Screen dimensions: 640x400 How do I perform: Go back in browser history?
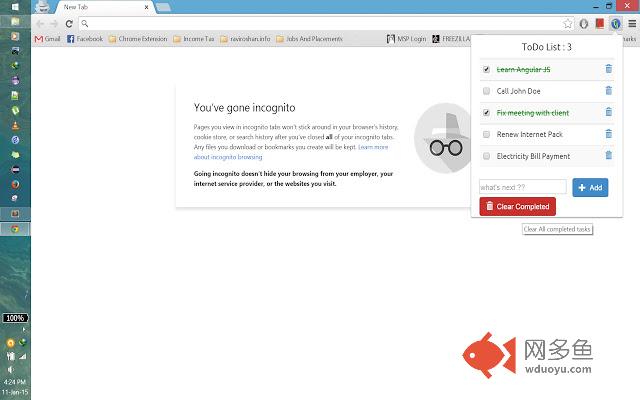tap(40, 24)
